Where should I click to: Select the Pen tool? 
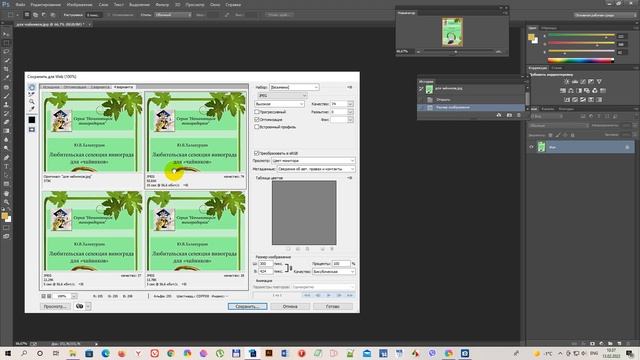click(6, 158)
